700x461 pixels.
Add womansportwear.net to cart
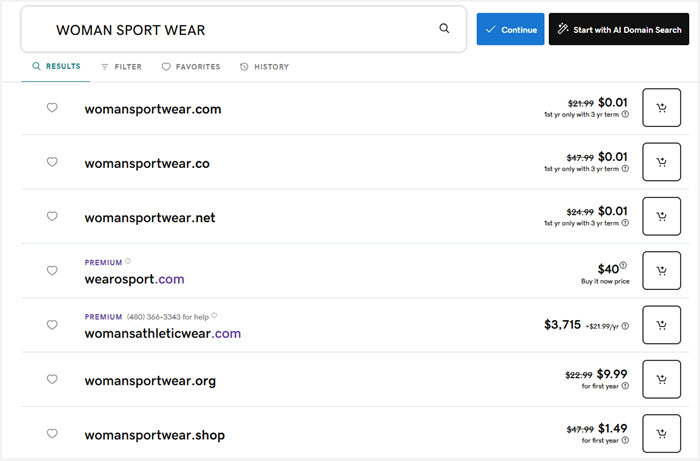[661, 217]
